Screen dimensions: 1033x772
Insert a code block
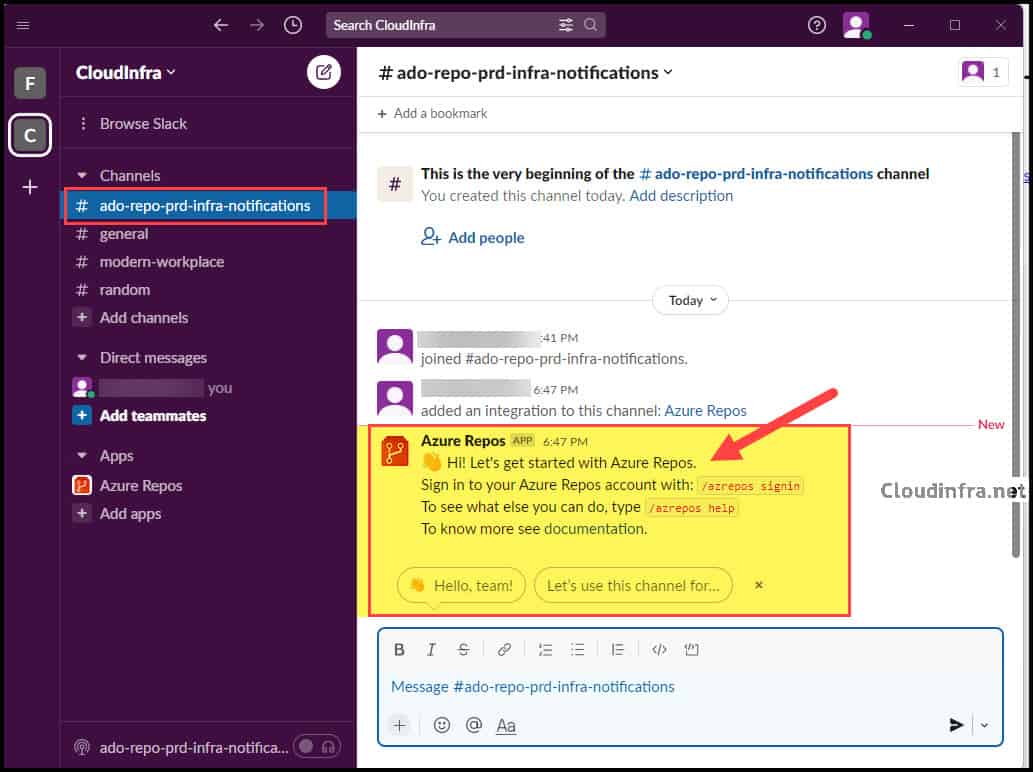[691, 649]
